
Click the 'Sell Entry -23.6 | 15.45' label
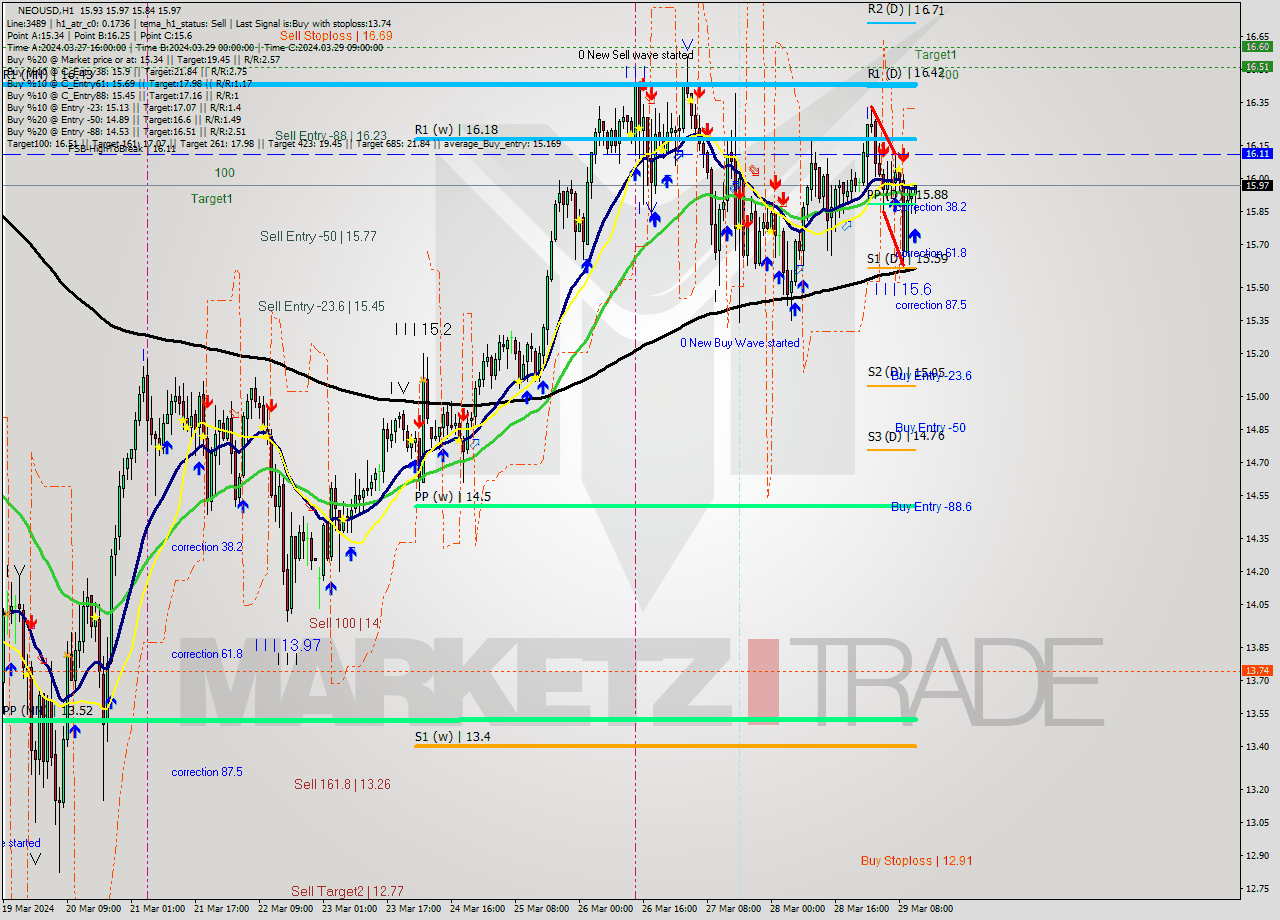point(321,306)
